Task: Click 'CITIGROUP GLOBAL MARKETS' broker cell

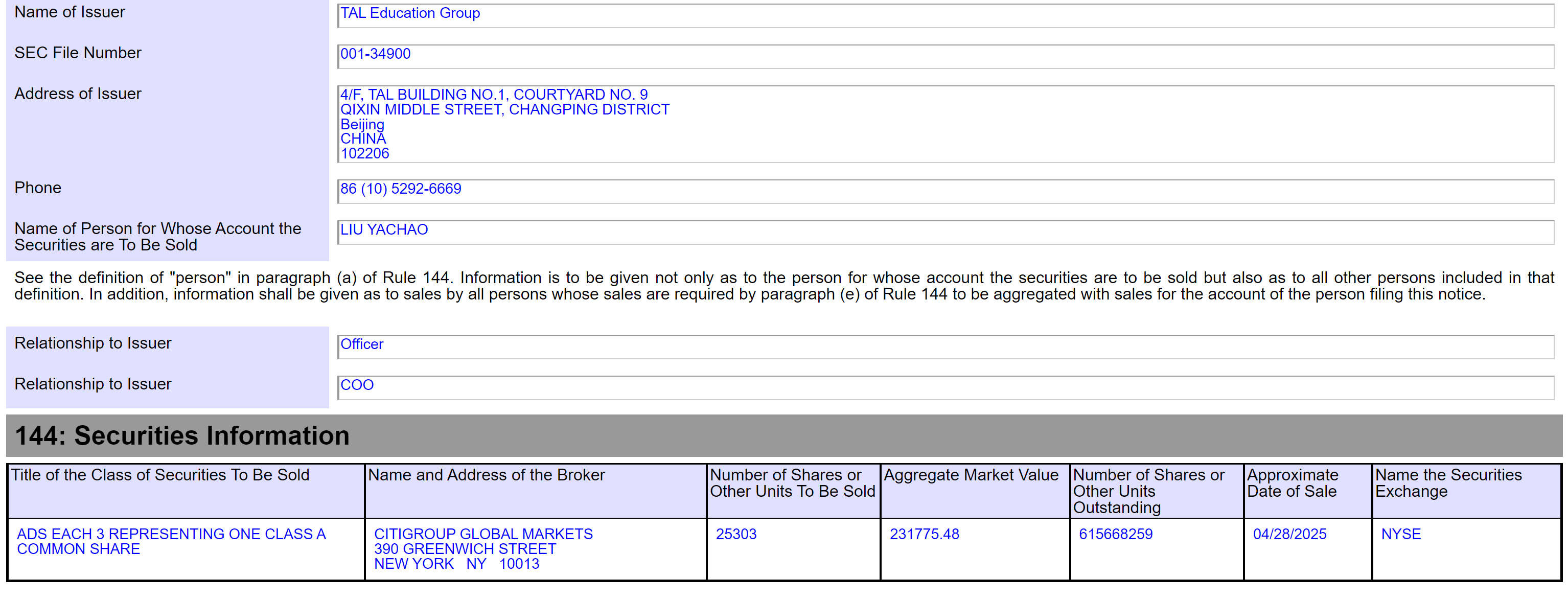Action: pos(536,549)
